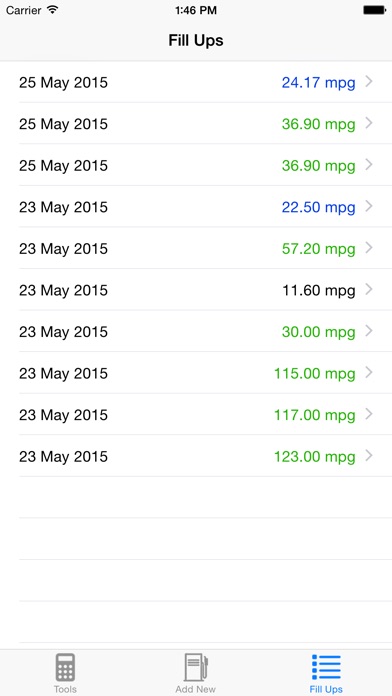Switch to the Tools tab label
Image resolution: width=392 pixels, height=696 pixels.
tap(65, 689)
